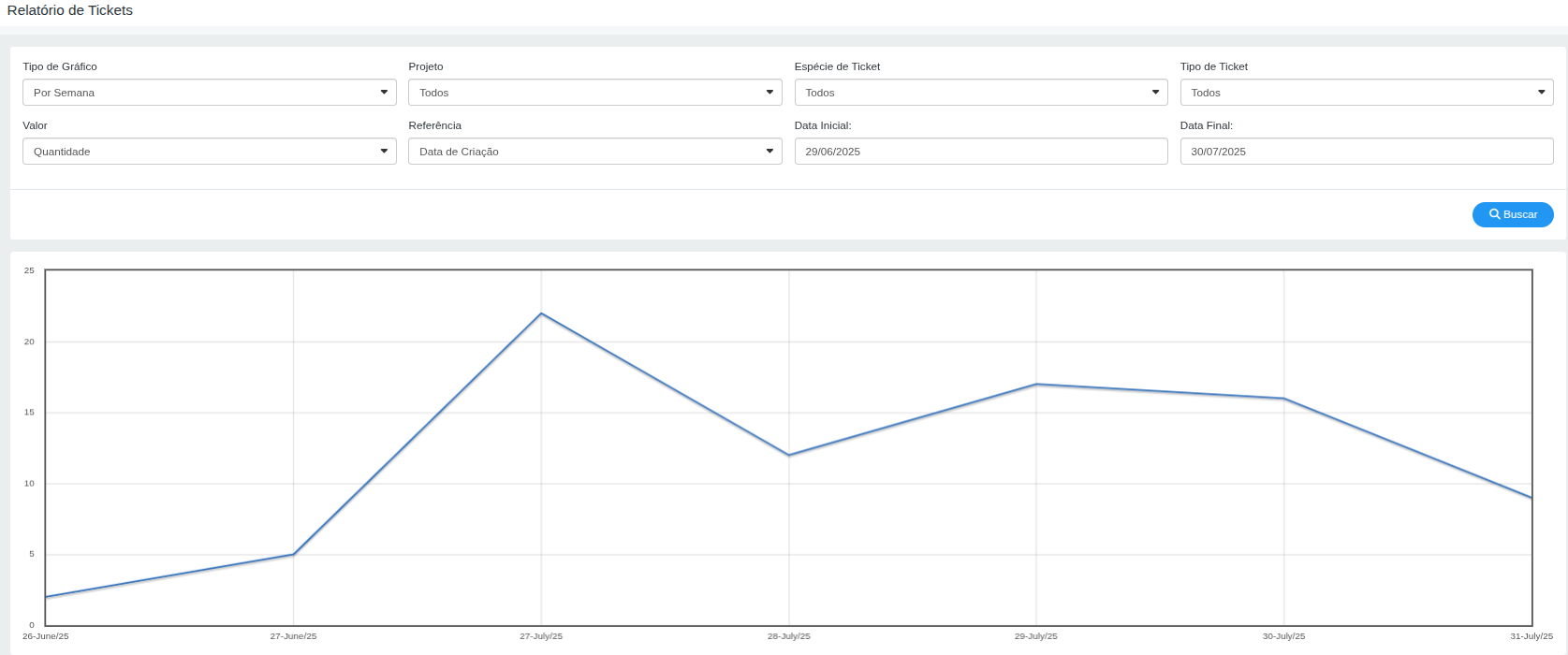Click the line point above 28-July/25
This screenshot has width=1568, height=655.
(x=789, y=456)
